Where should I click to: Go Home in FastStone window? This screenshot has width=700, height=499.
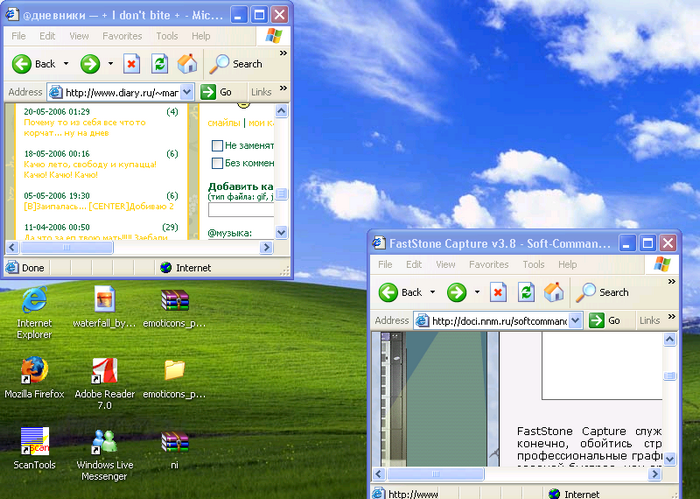(x=554, y=292)
